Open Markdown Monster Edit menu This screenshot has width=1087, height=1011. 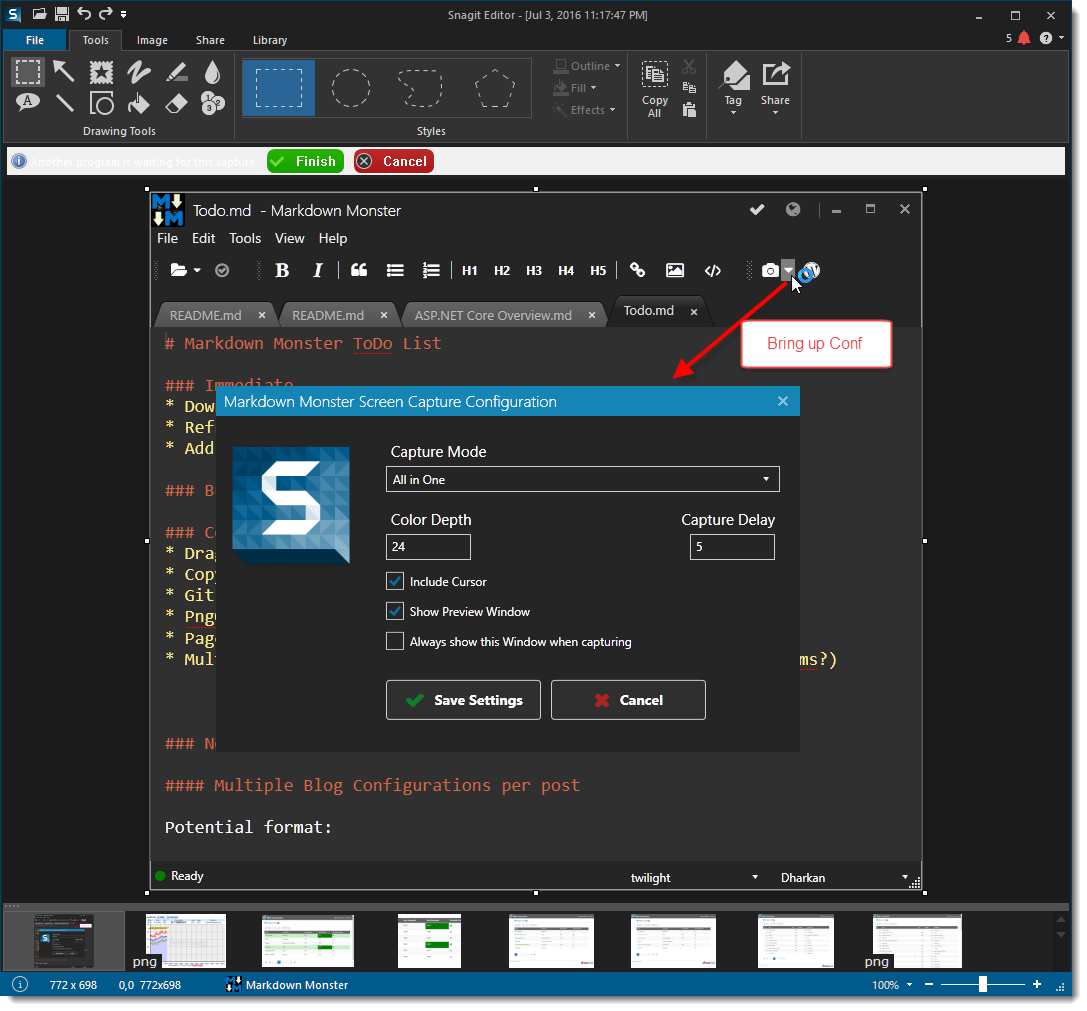coord(203,238)
